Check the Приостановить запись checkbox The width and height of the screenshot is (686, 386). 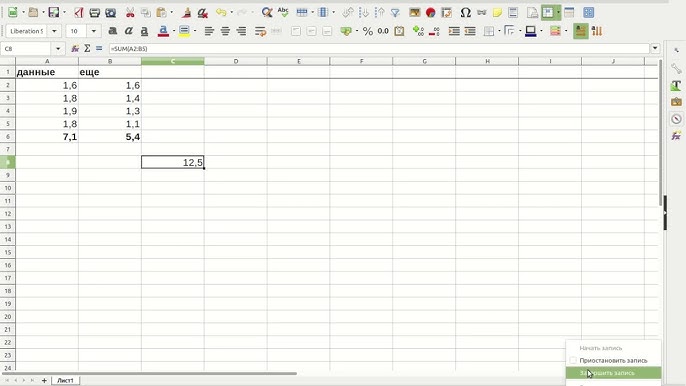point(573,361)
